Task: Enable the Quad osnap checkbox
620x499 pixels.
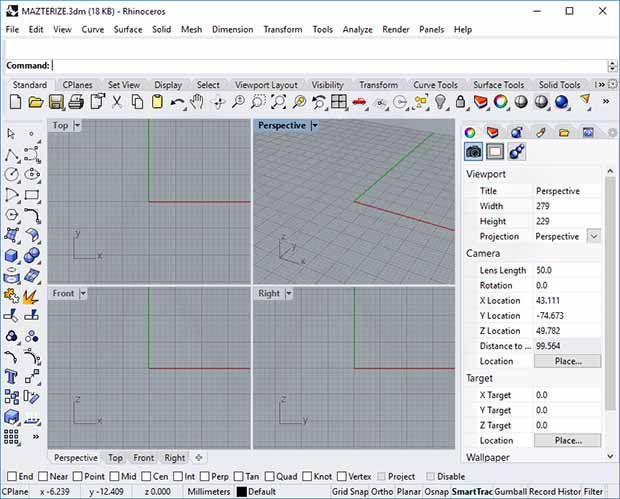Action: tap(270, 476)
